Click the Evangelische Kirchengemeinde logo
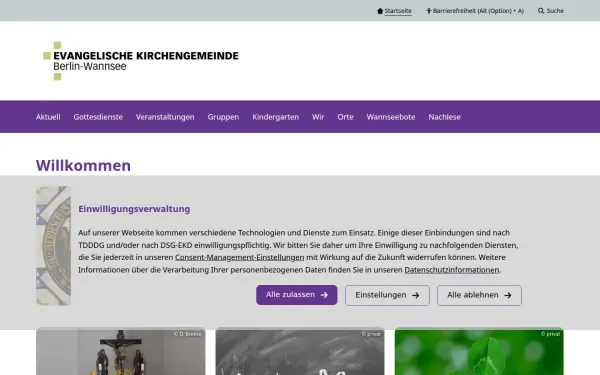600x375 pixels. tap(141, 61)
